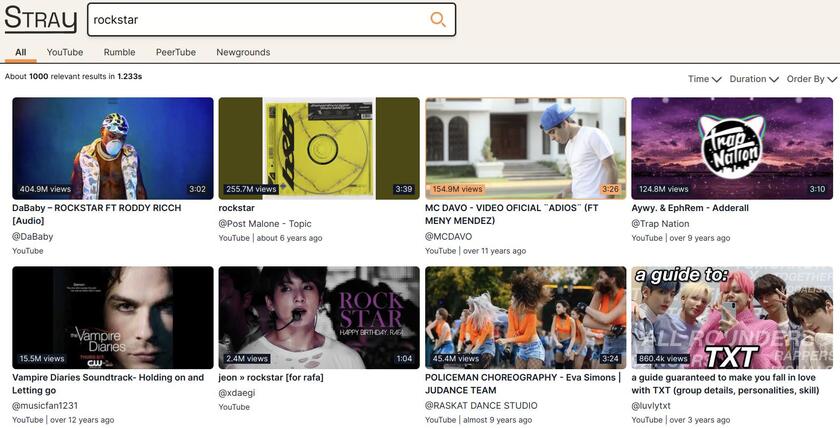Visit the @RASKAT DANCE STUDIO channel
This screenshot has width=840, height=428.
point(481,406)
